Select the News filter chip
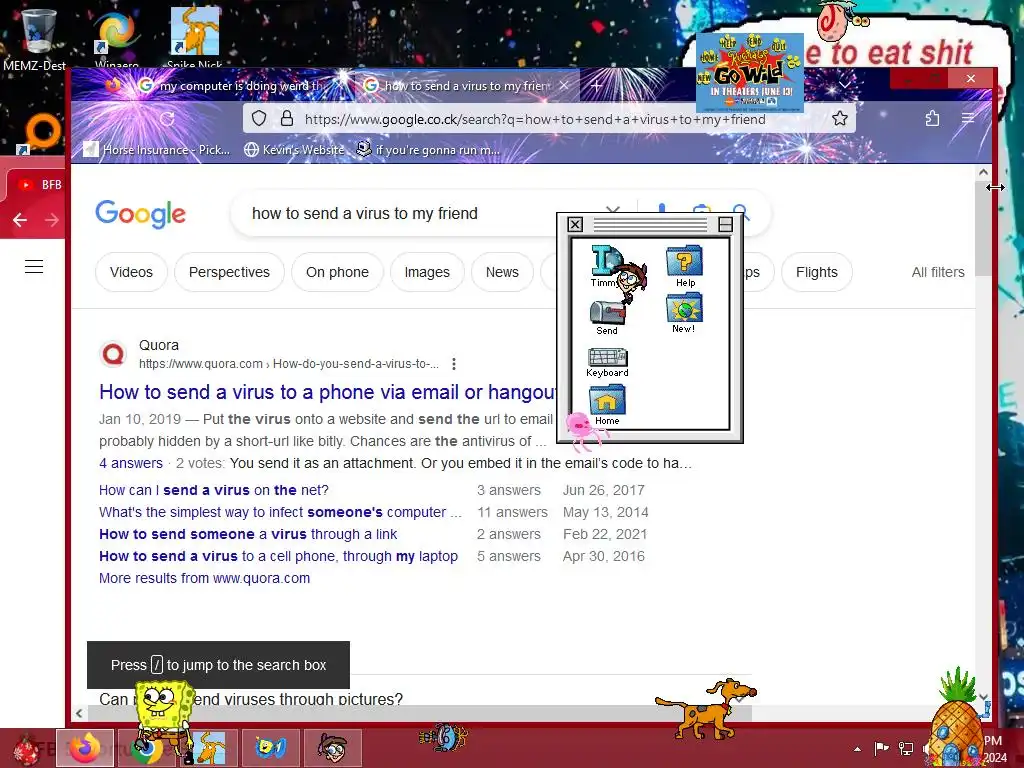The image size is (1024, 768). coord(502,272)
